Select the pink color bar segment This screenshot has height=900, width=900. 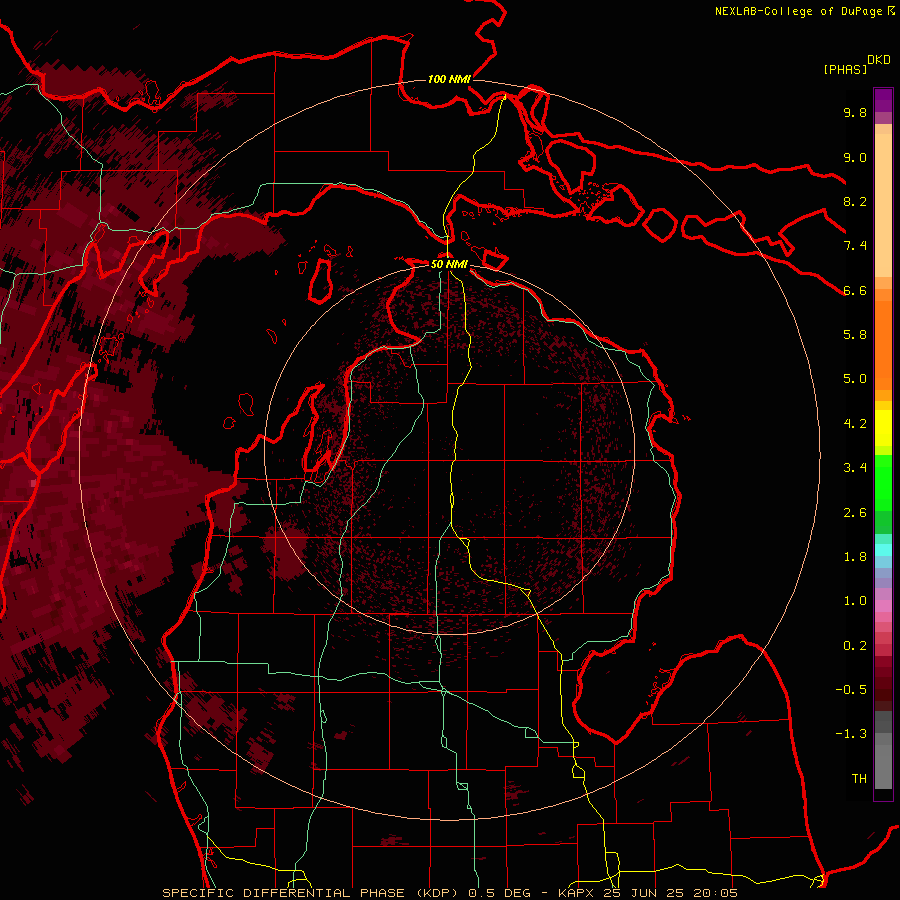(x=883, y=606)
